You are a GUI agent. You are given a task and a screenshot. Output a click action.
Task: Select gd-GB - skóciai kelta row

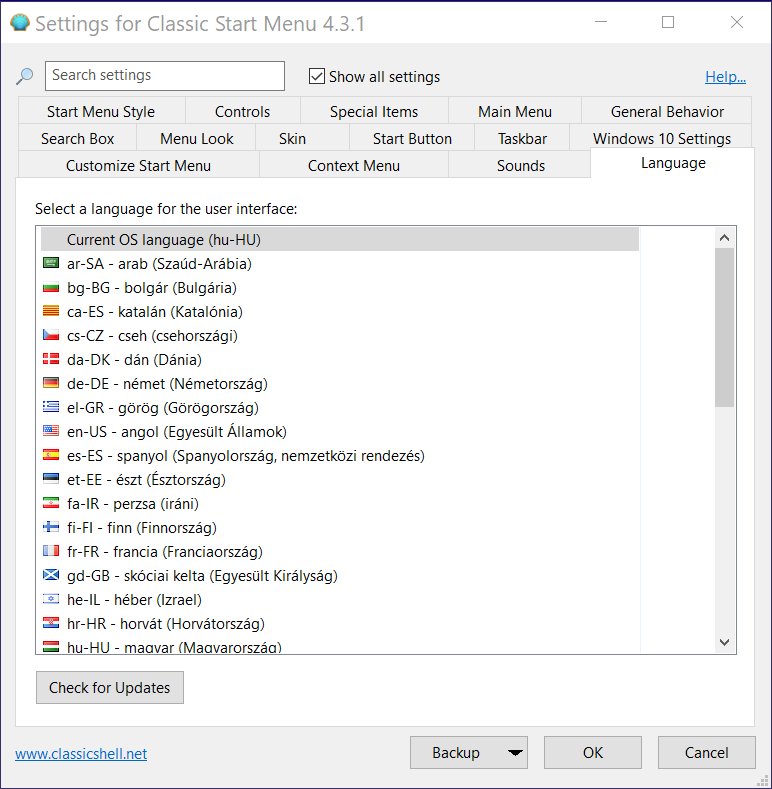(340, 575)
